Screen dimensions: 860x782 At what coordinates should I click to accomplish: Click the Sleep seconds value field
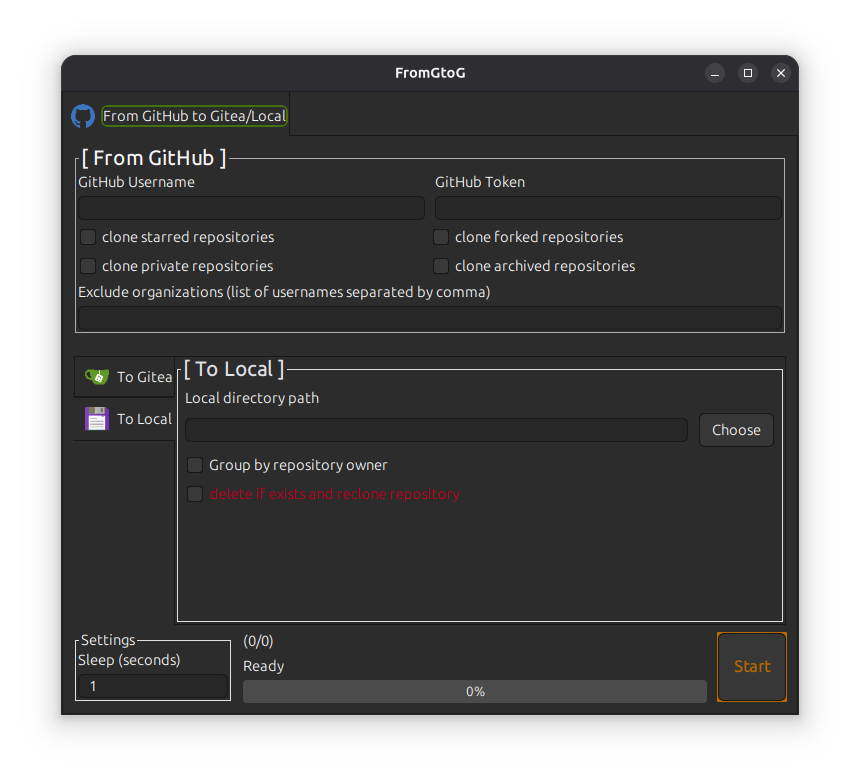click(x=153, y=686)
